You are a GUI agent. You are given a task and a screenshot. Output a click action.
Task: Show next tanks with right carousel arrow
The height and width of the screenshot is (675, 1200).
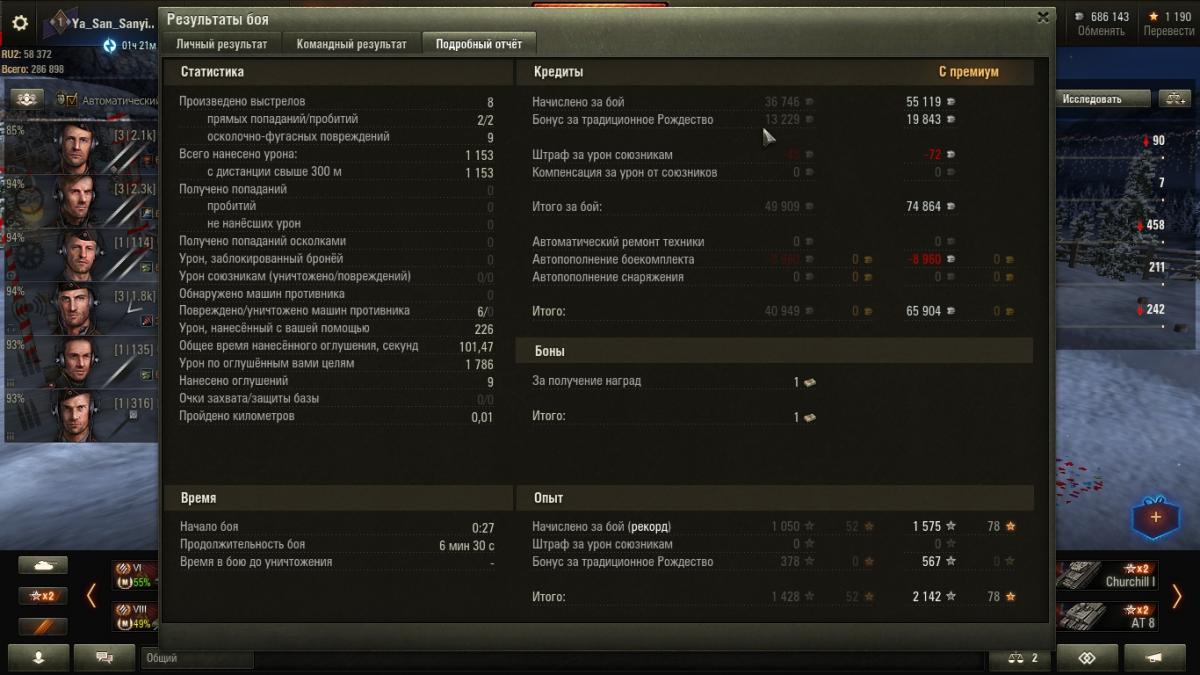point(1177,597)
